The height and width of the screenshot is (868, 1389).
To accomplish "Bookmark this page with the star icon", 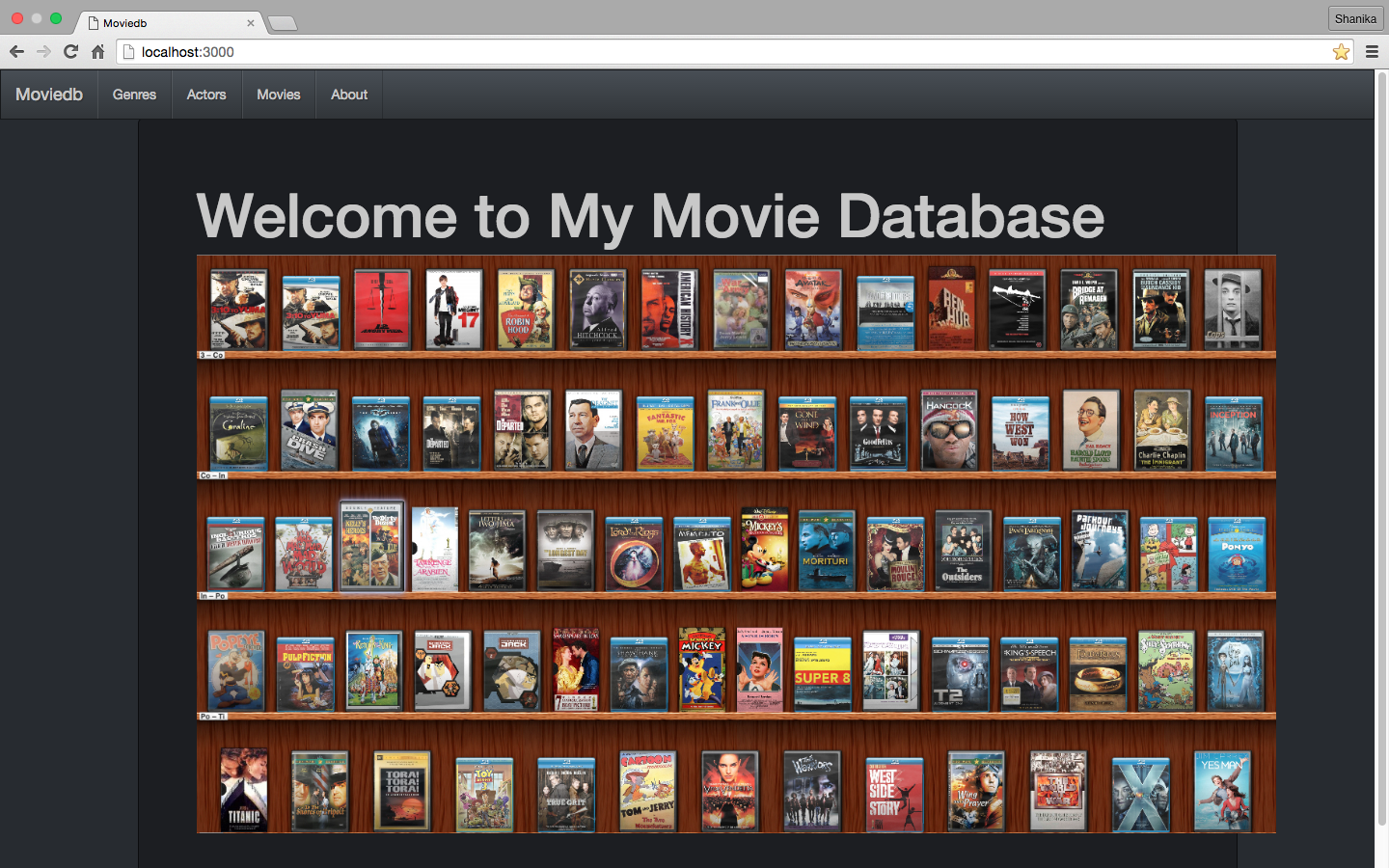I will (x=1341, y=52).
